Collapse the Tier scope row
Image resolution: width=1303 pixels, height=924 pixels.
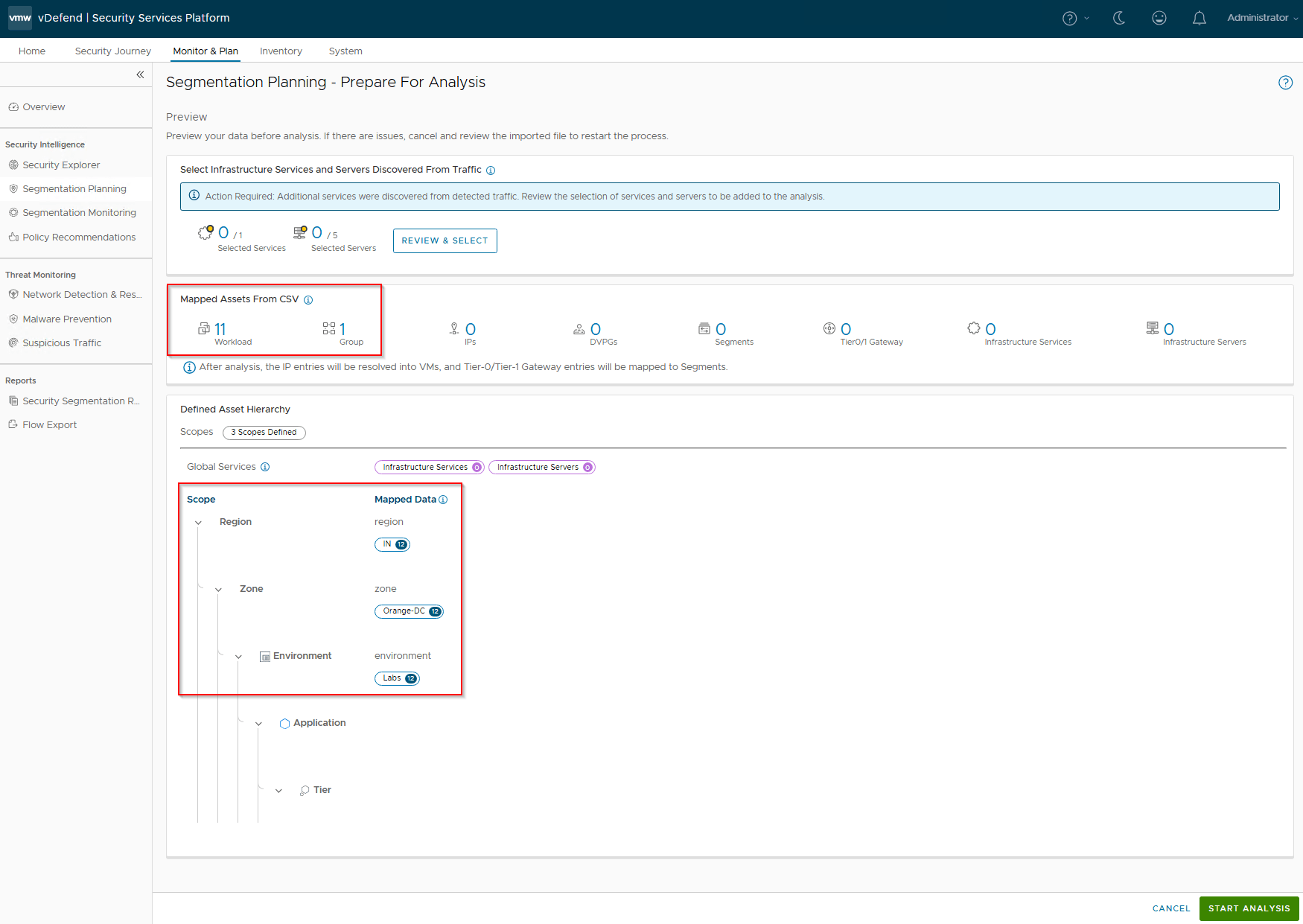pos(278,791)
